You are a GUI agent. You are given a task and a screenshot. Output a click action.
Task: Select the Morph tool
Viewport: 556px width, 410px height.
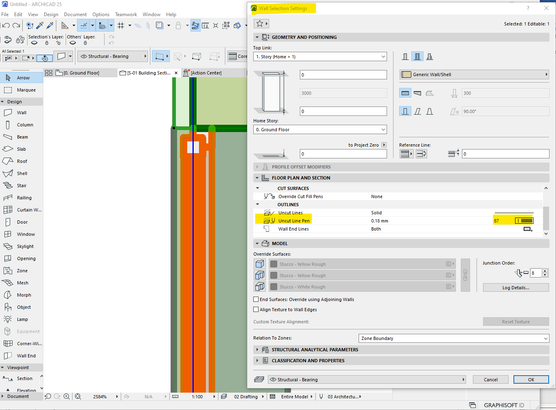pos(21,295)
